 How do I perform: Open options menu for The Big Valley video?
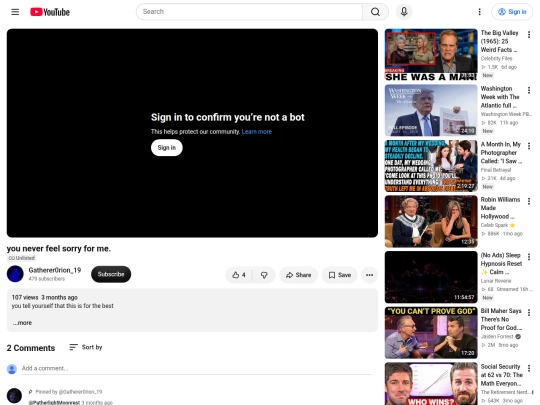coord(529,34)
